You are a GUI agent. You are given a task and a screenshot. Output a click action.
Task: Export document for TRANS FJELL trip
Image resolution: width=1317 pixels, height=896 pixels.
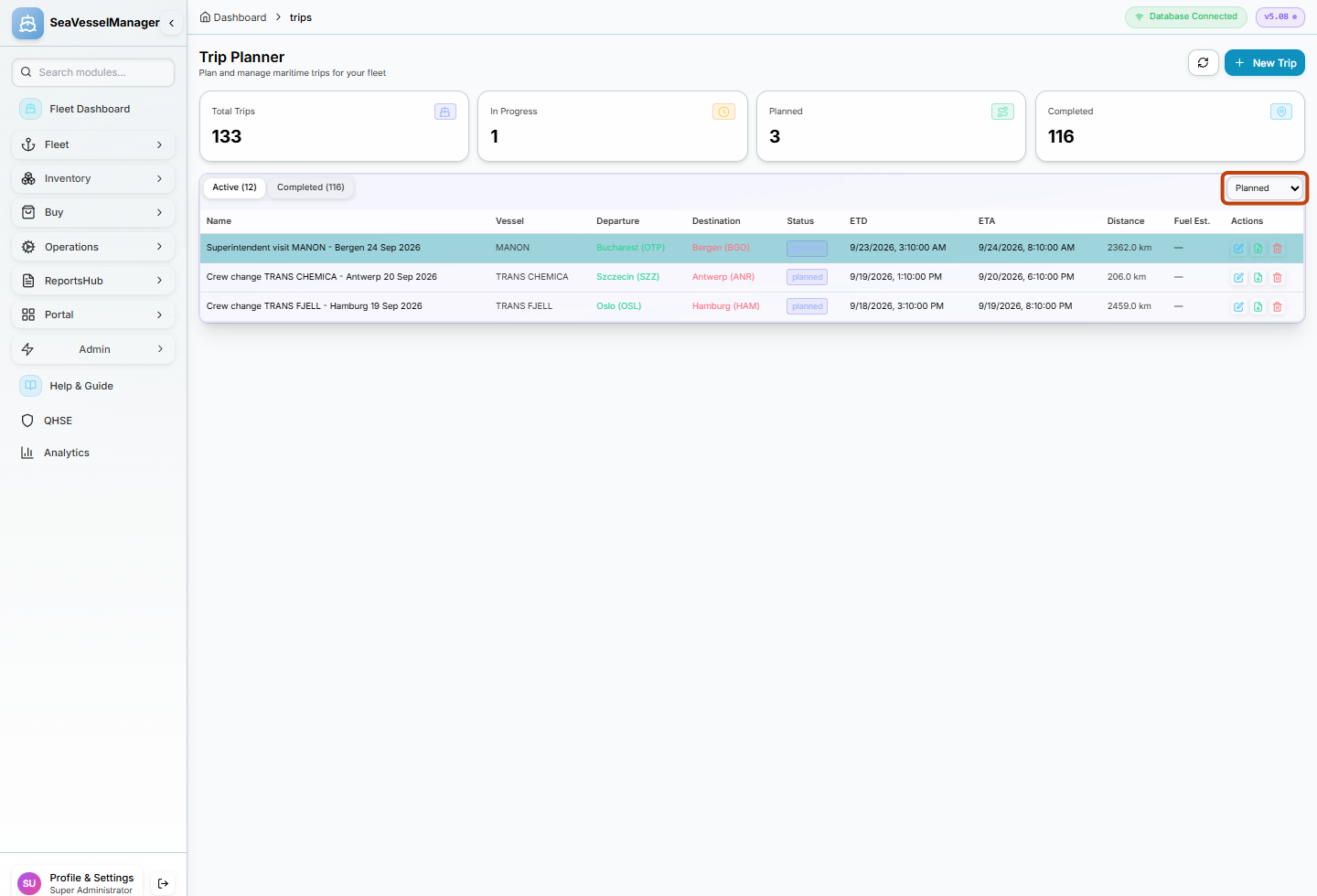1258,307
